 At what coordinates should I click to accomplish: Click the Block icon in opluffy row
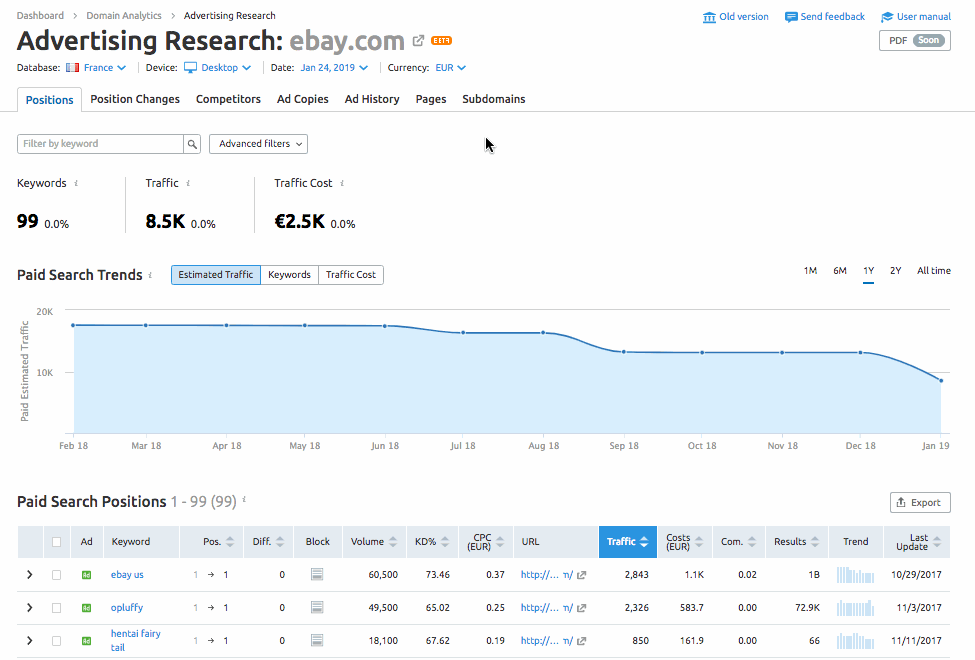click(317, 607)
